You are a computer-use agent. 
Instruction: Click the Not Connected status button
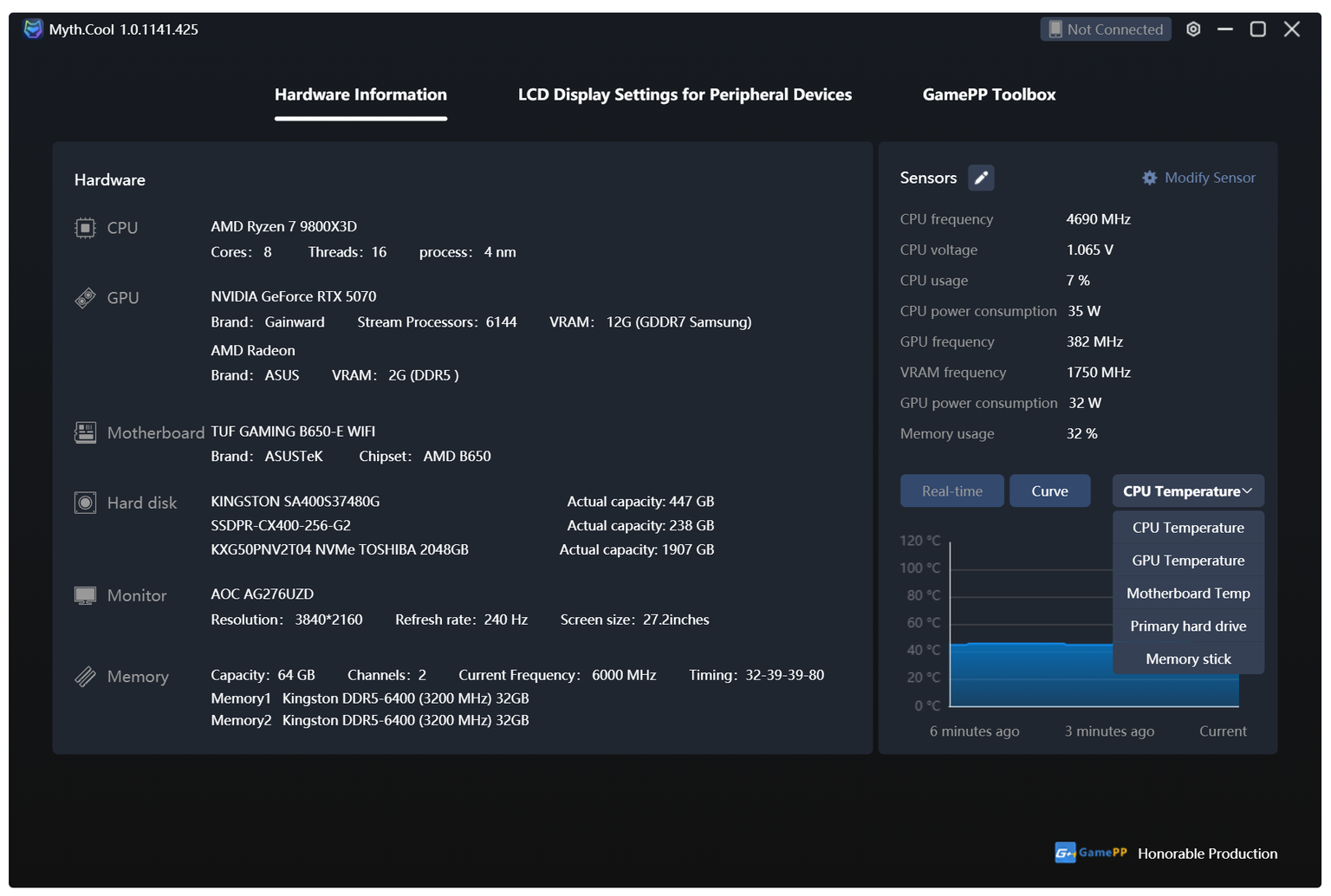pos(1106,29)
